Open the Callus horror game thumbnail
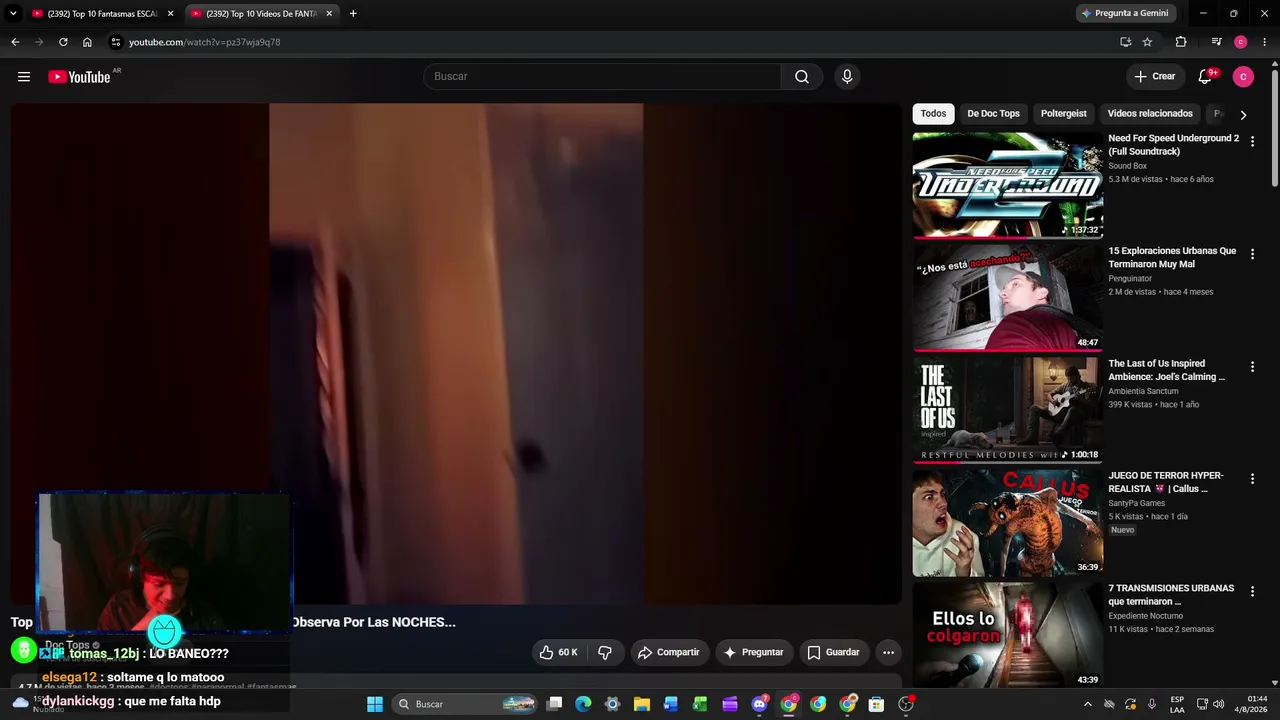 [1007, 523]
